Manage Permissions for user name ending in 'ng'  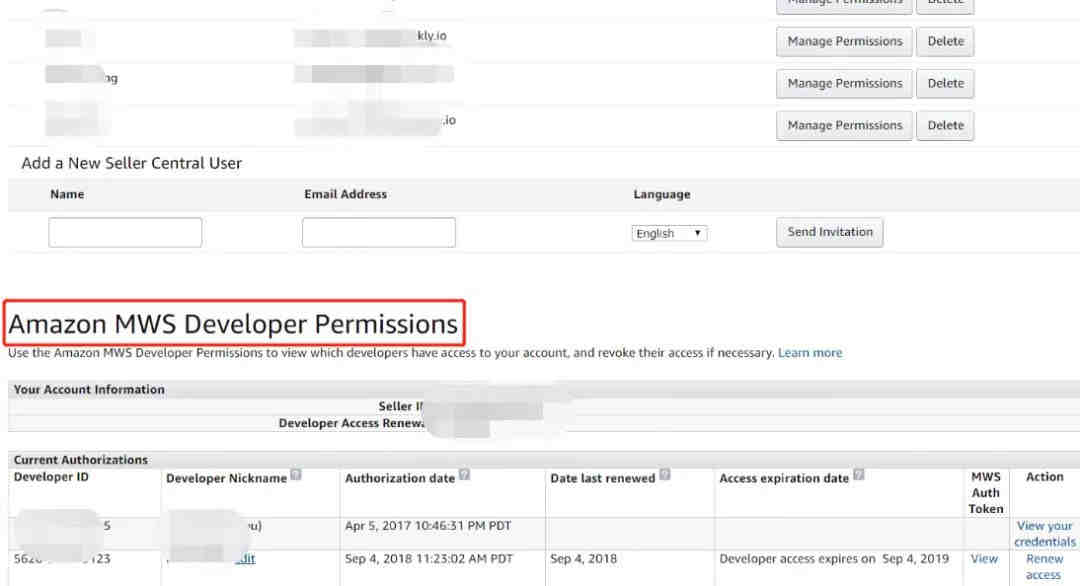point(844,83)
